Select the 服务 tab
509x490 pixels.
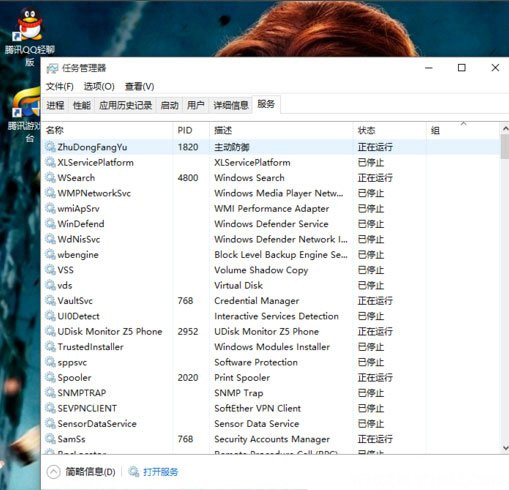266,104
